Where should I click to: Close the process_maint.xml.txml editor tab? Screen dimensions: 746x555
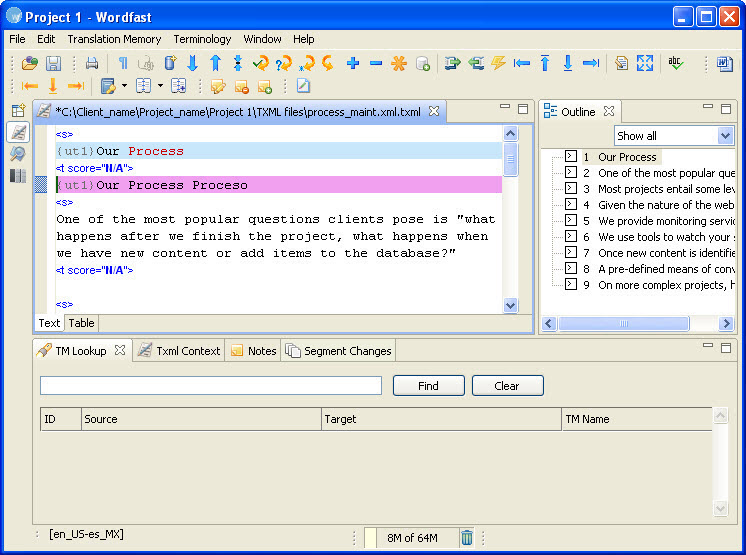[434, 111]
